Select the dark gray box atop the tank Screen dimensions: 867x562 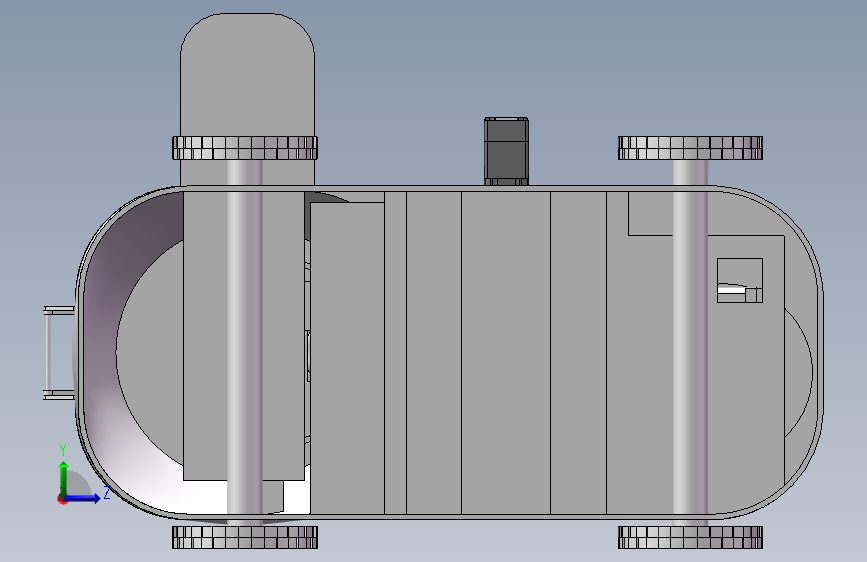[x=506, y=151]
